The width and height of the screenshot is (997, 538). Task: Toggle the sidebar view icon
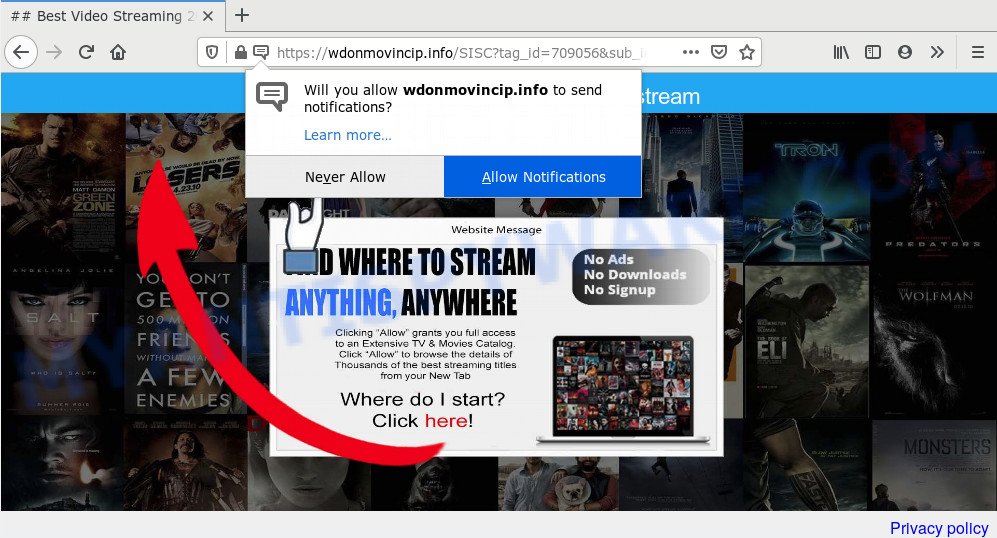873,52
